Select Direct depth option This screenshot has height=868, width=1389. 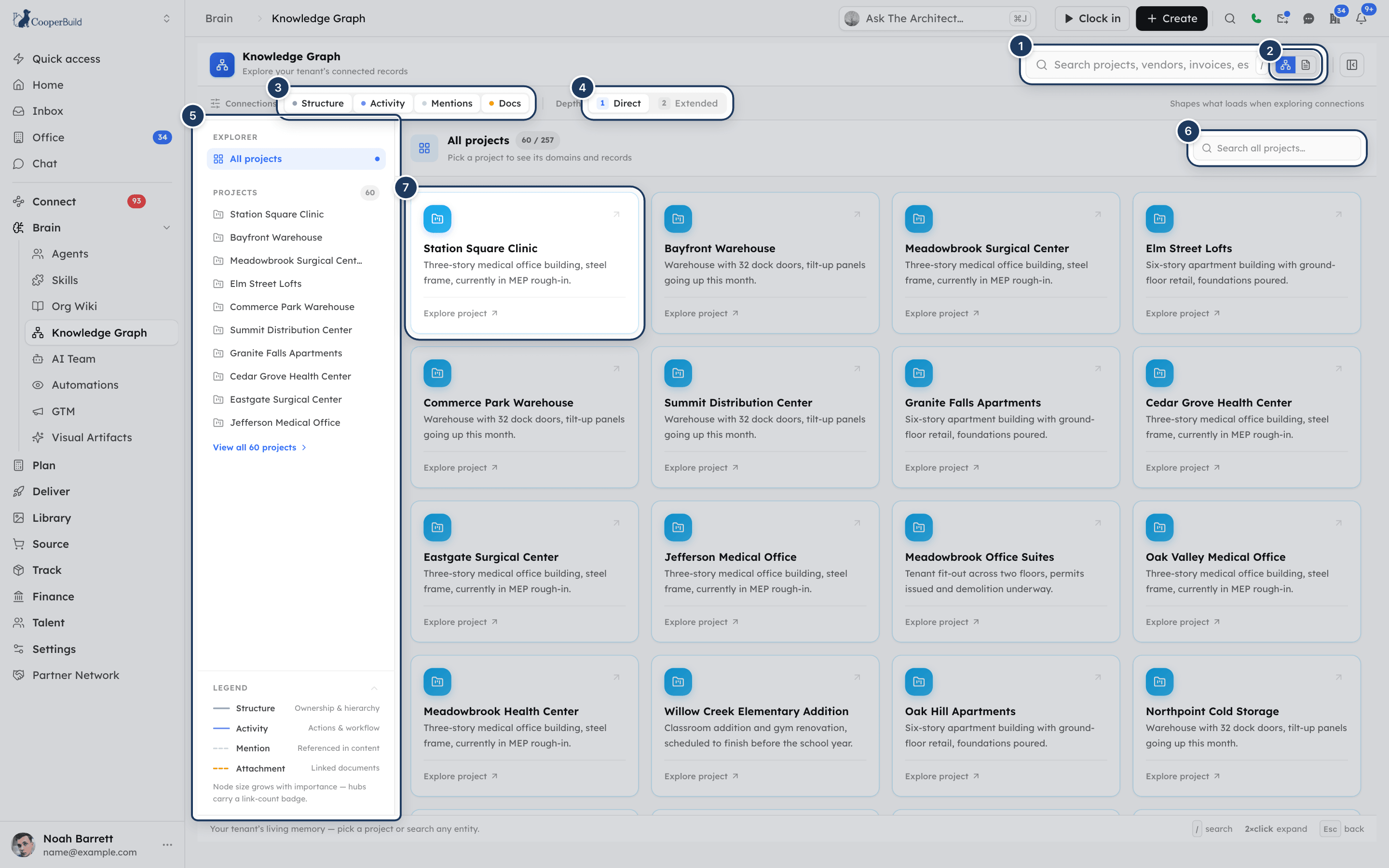click(x=619, y=103)
